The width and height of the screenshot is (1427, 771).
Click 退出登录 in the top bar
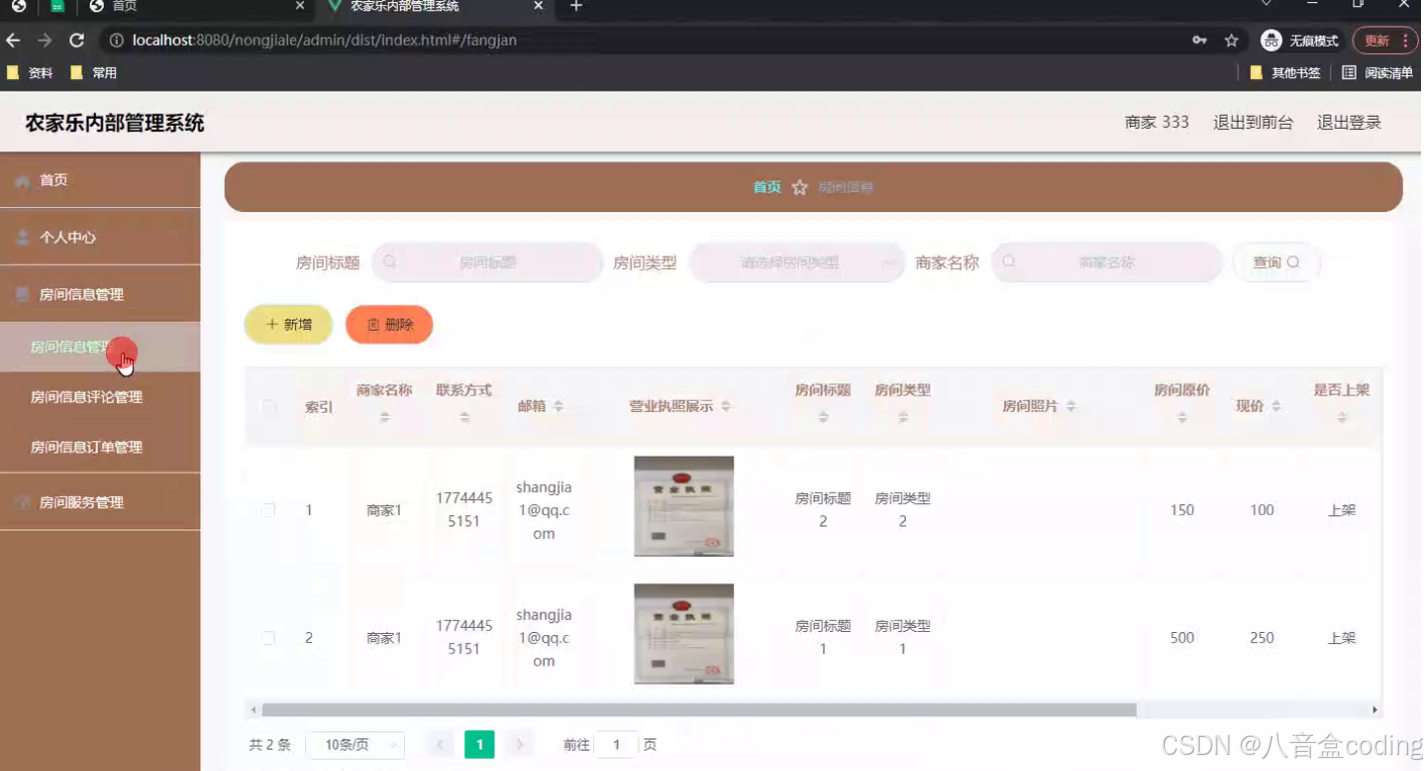point(1348,121)
